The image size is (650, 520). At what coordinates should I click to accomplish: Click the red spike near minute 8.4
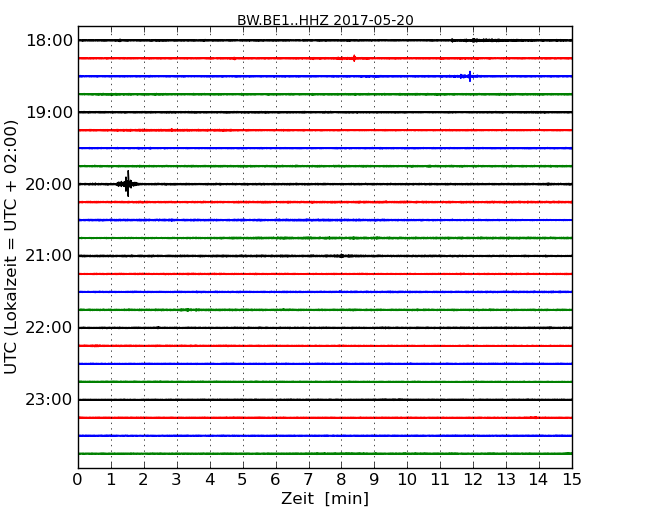354,58
